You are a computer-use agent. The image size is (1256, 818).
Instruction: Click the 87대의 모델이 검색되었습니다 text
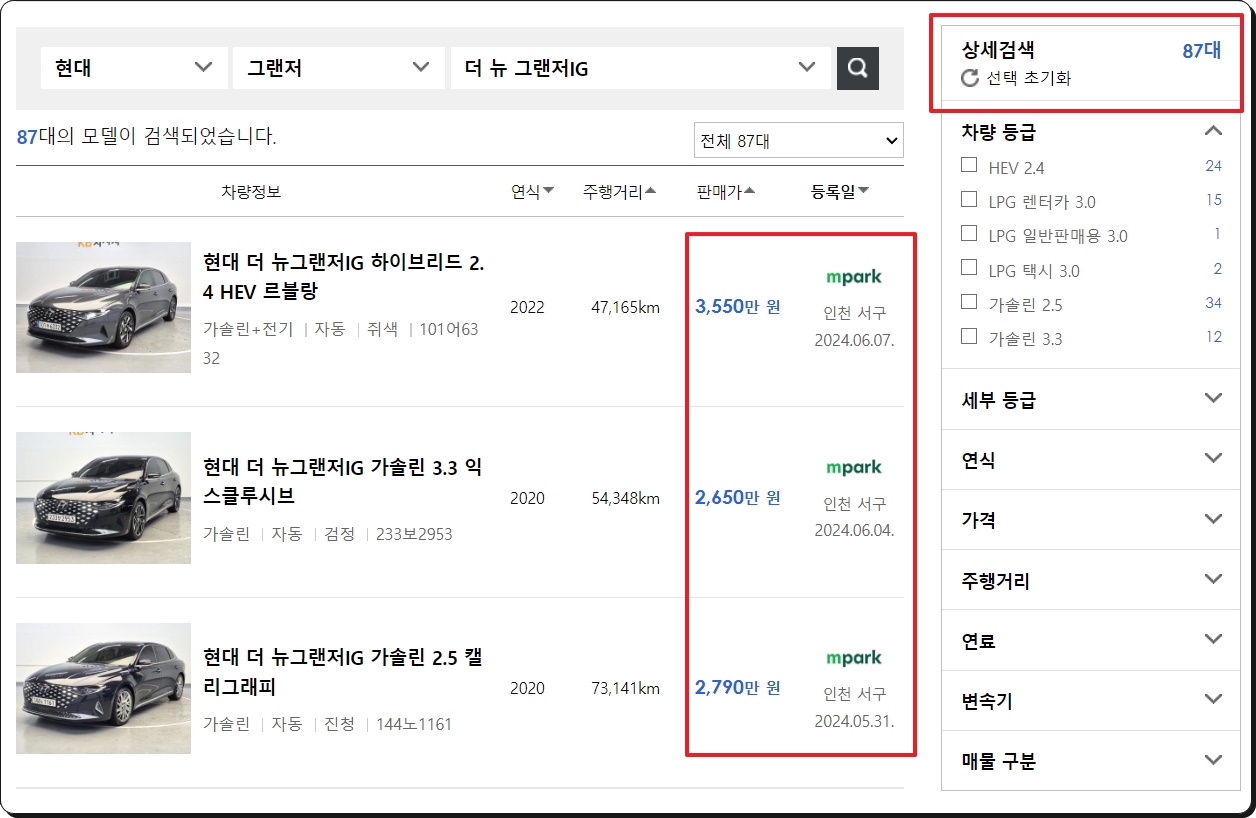tap(147, 137)
